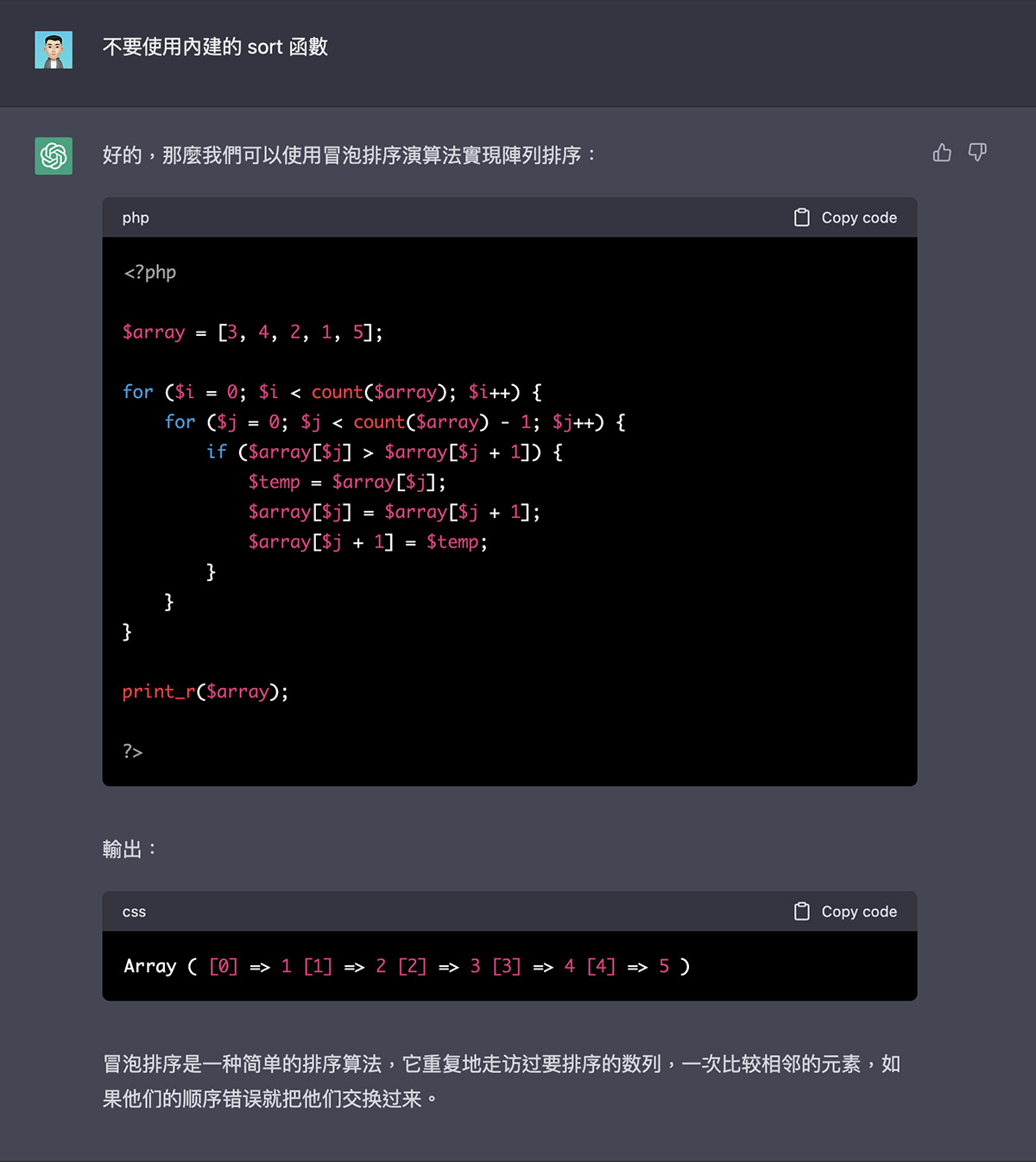
Task: Click the user message about the sort function
Action: pyautogui.click(x=215, y=47)
